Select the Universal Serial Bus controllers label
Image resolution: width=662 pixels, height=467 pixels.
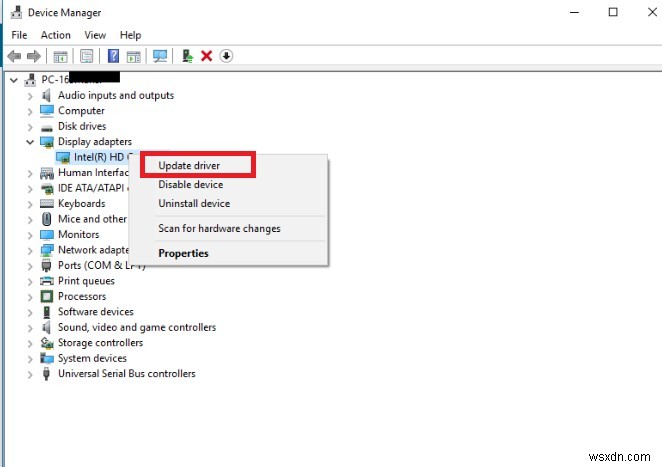pos(127,374)
